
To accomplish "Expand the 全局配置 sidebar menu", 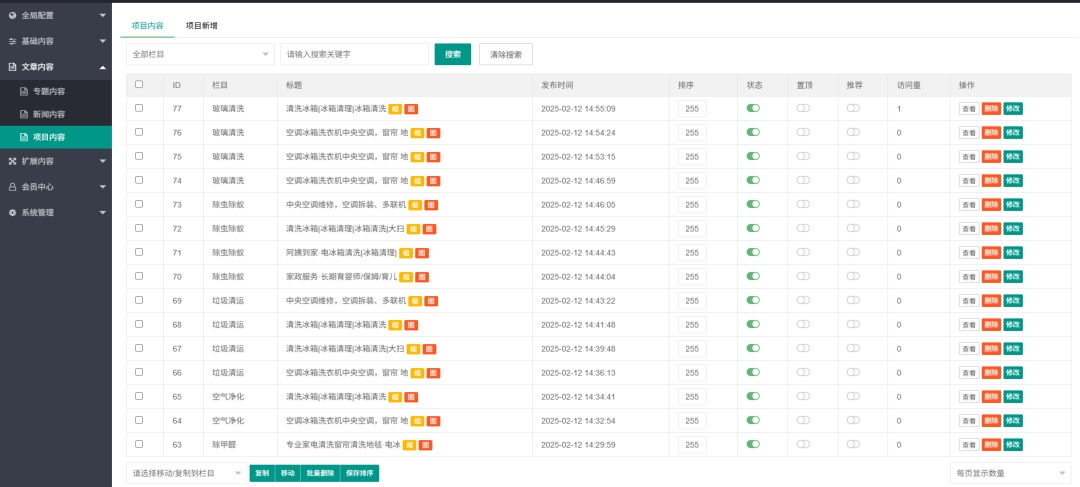I will click(x=56, y=15).
